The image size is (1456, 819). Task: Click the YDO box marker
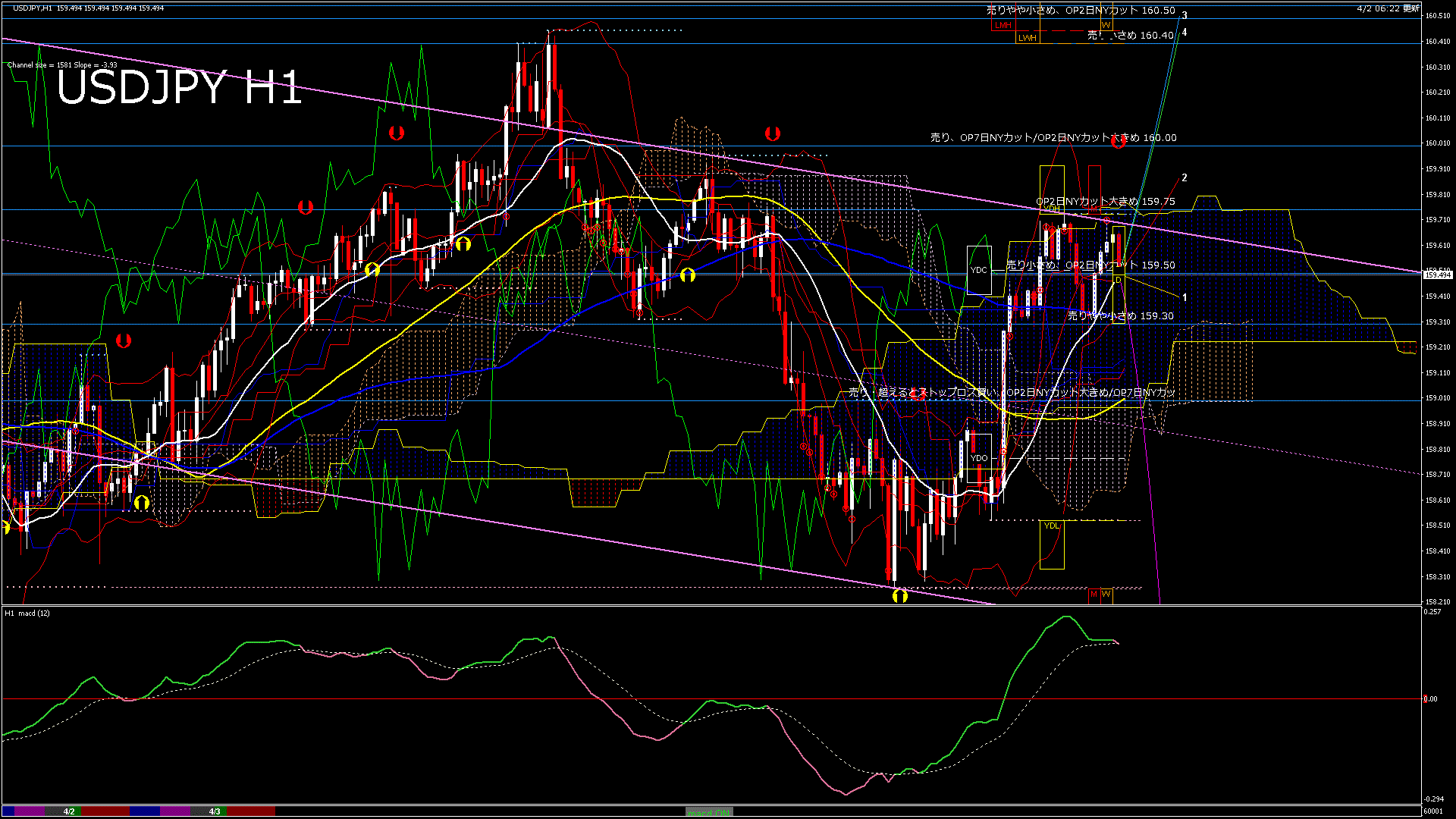979,457
